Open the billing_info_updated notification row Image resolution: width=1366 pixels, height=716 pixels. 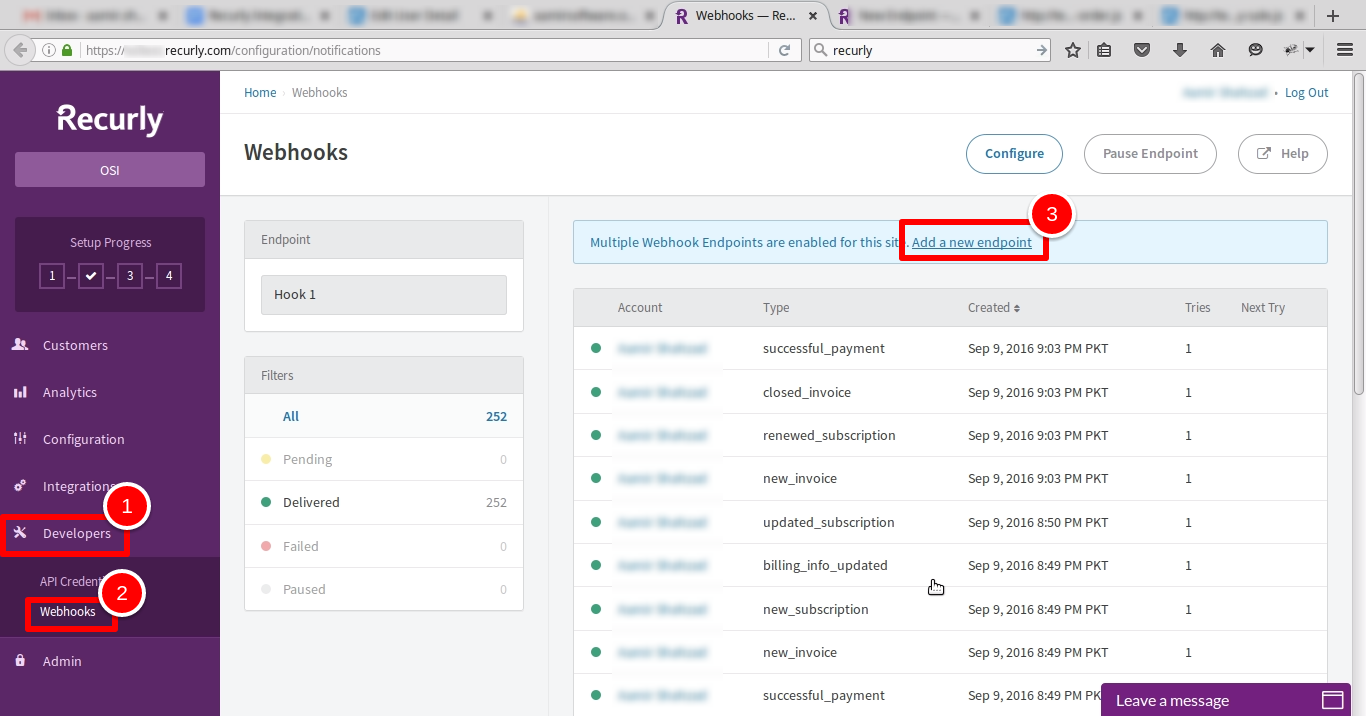[950, 565]
